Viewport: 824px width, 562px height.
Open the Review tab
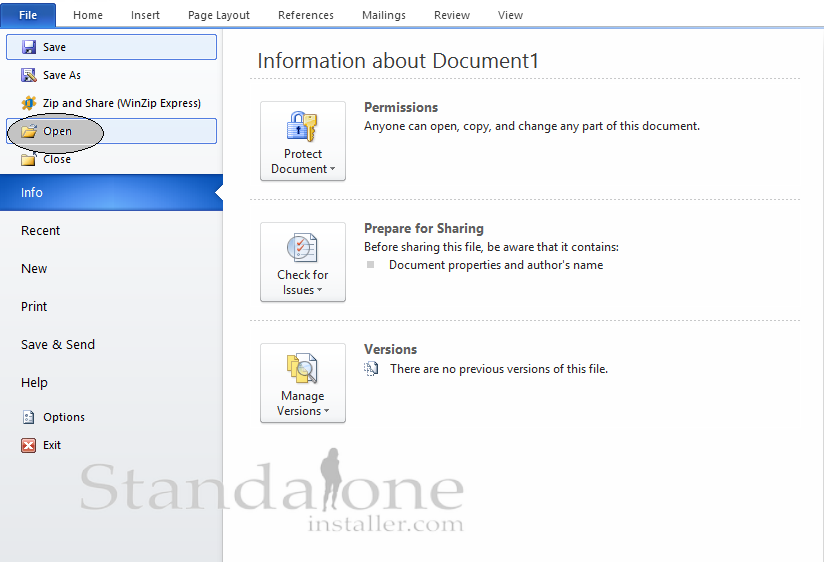[x=452, y=15]
